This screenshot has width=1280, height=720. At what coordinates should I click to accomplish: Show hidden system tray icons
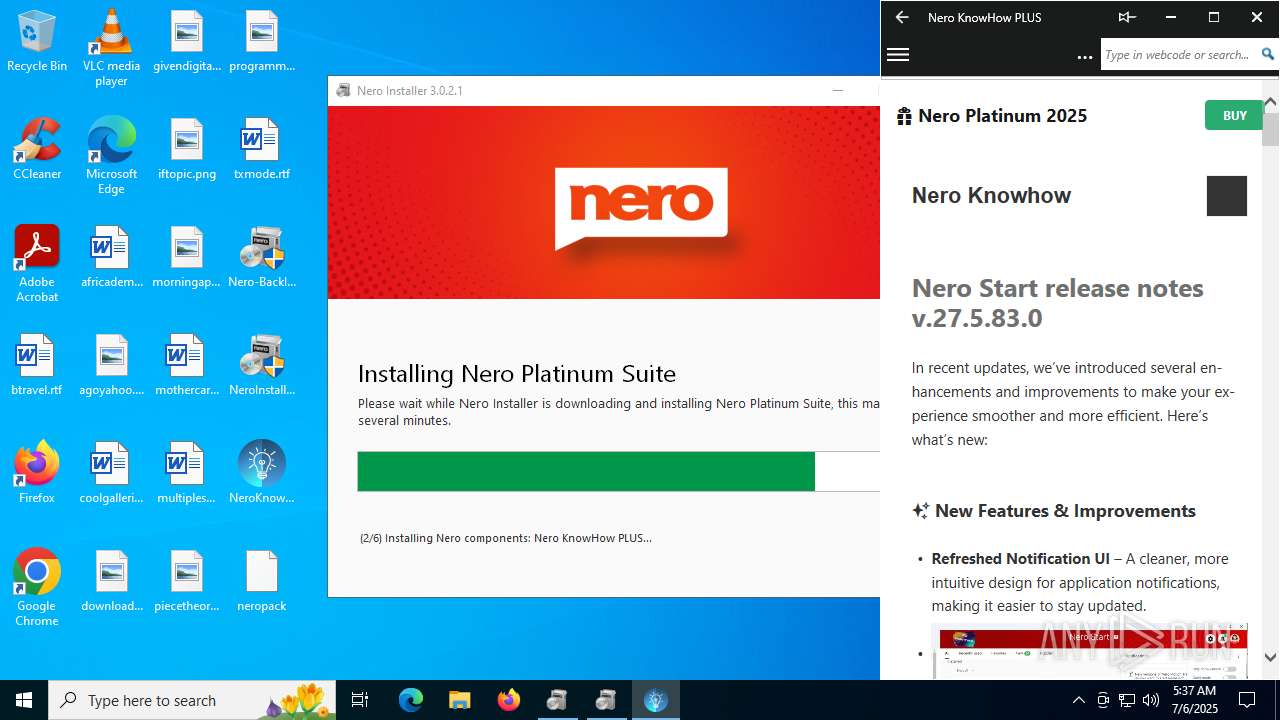(x=1078, y=700)
